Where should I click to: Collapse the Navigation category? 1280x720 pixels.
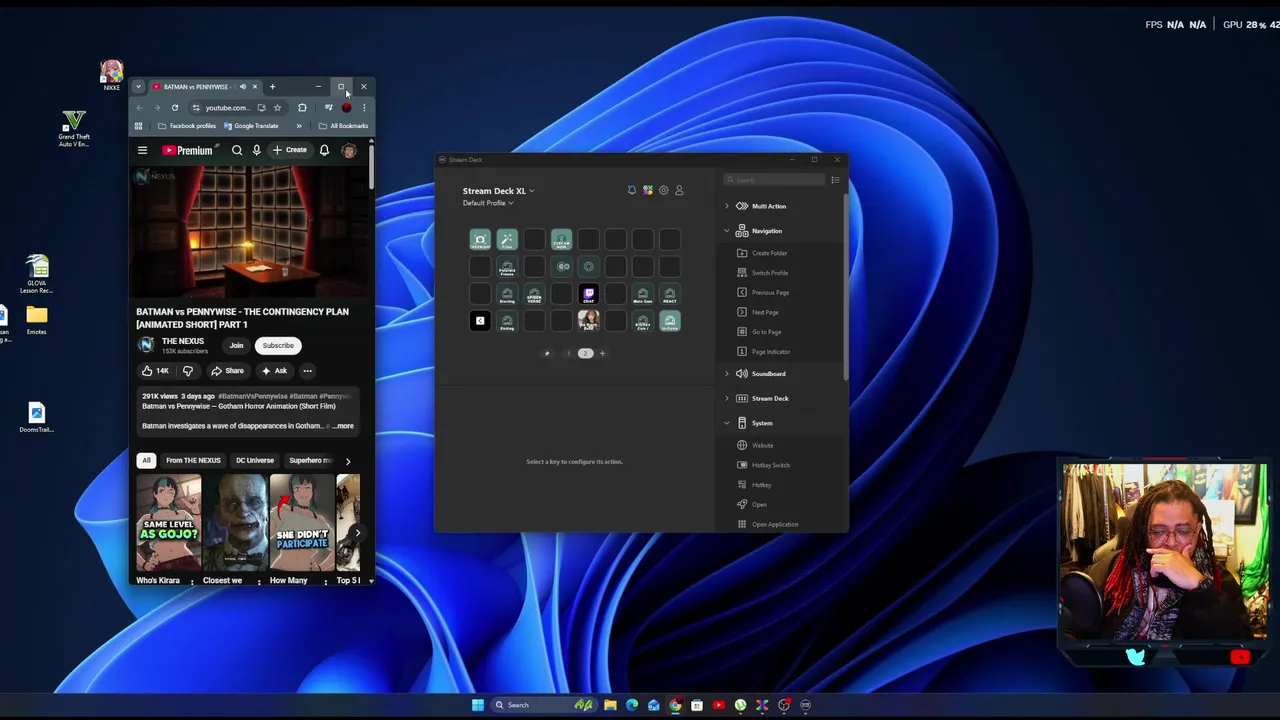(727, 231)
